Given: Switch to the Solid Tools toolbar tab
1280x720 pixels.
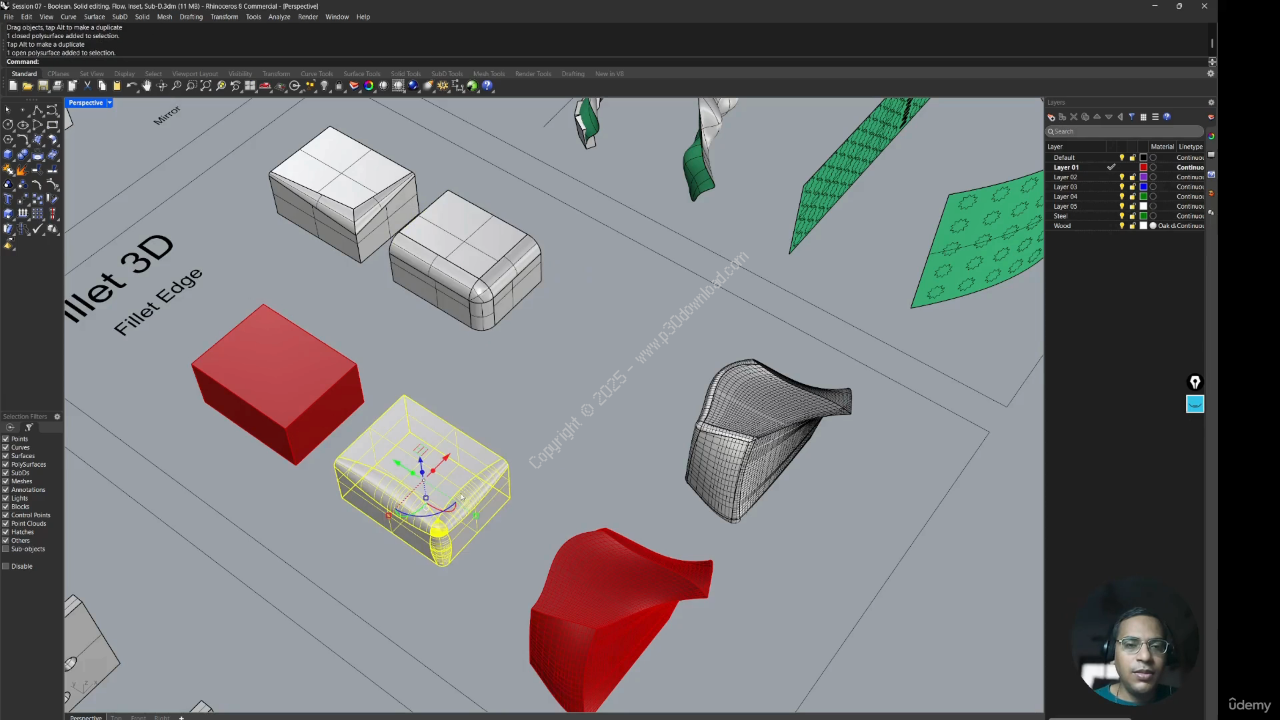Looking at the screenshot, I should tap(405, 74).
